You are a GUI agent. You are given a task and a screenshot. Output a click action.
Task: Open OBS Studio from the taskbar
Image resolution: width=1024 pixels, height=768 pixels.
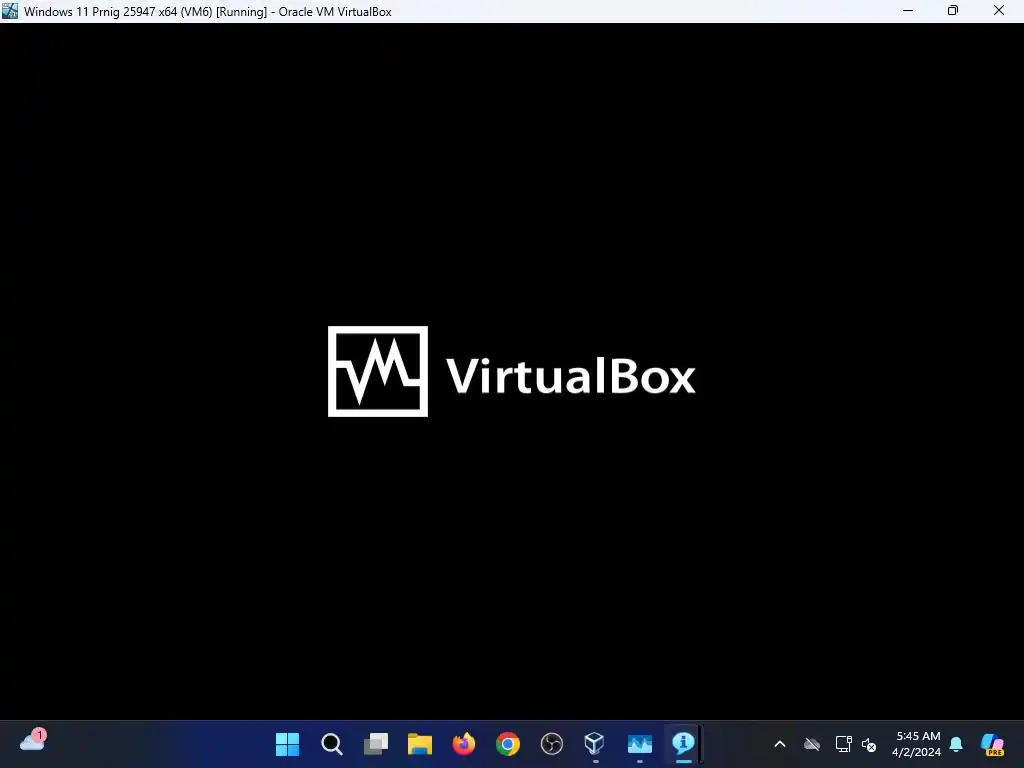552,744
